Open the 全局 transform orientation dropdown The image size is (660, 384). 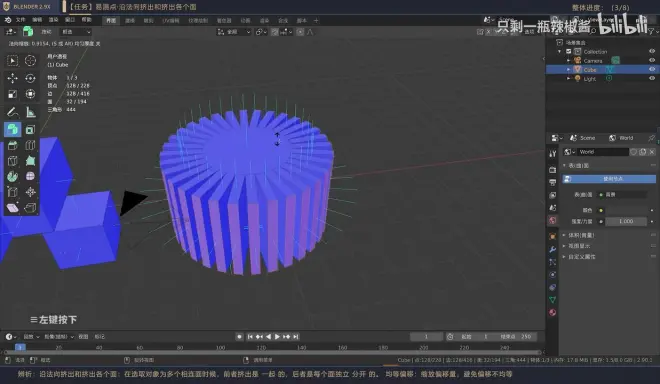pos(234,32)
